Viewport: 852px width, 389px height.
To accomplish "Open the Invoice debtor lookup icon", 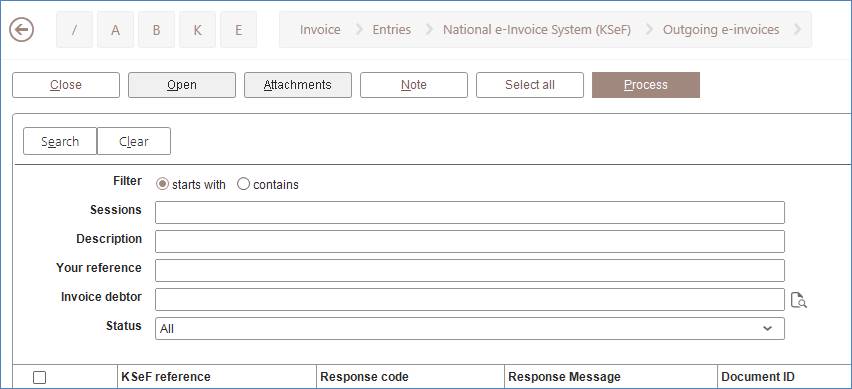I will [x=798, y=300].
